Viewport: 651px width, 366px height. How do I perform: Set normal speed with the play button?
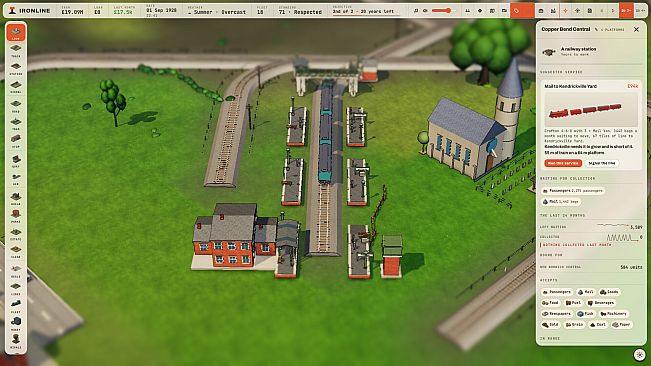click(x=613, y=11)
